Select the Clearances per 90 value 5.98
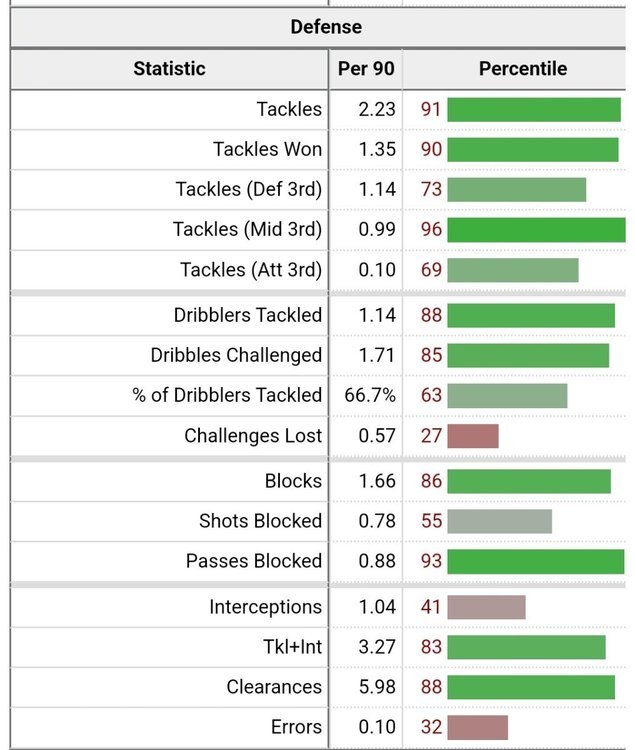Screen dimensions: 635x750 point(377,687)
